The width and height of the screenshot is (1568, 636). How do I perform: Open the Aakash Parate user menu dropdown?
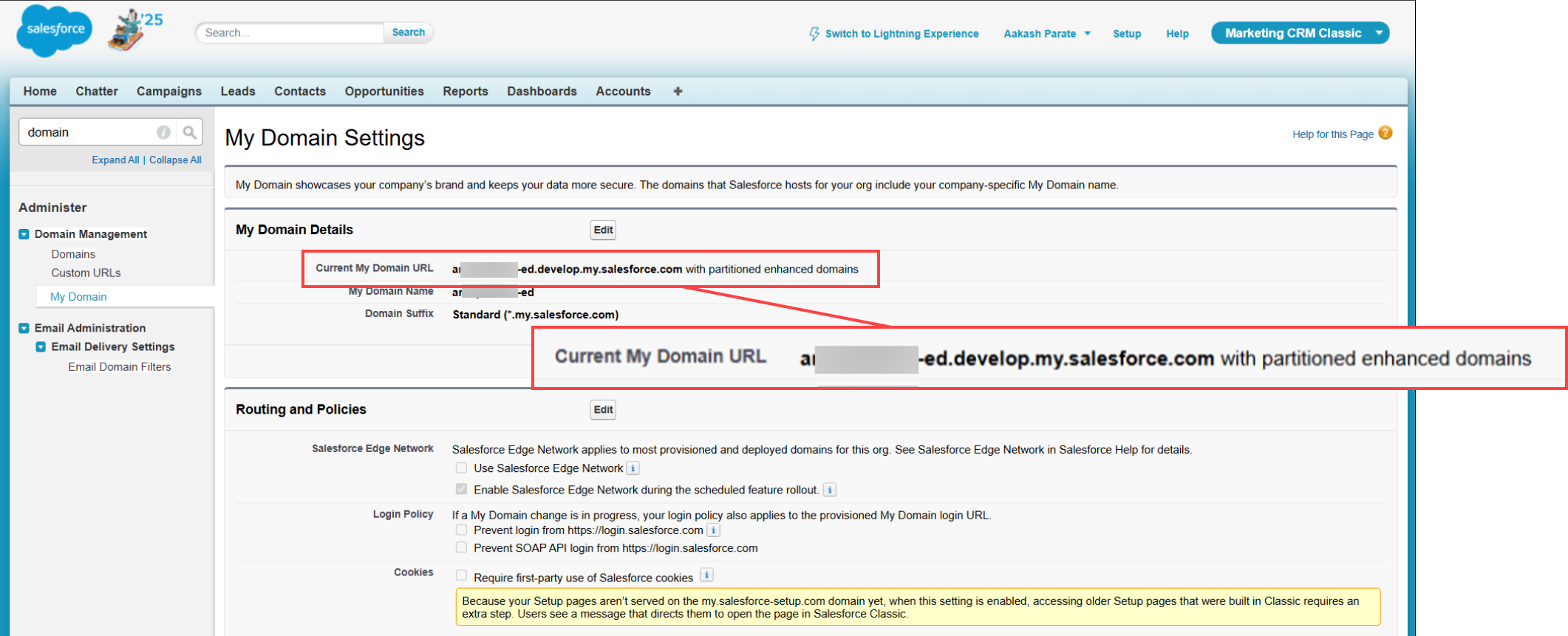coord(1046,34)
